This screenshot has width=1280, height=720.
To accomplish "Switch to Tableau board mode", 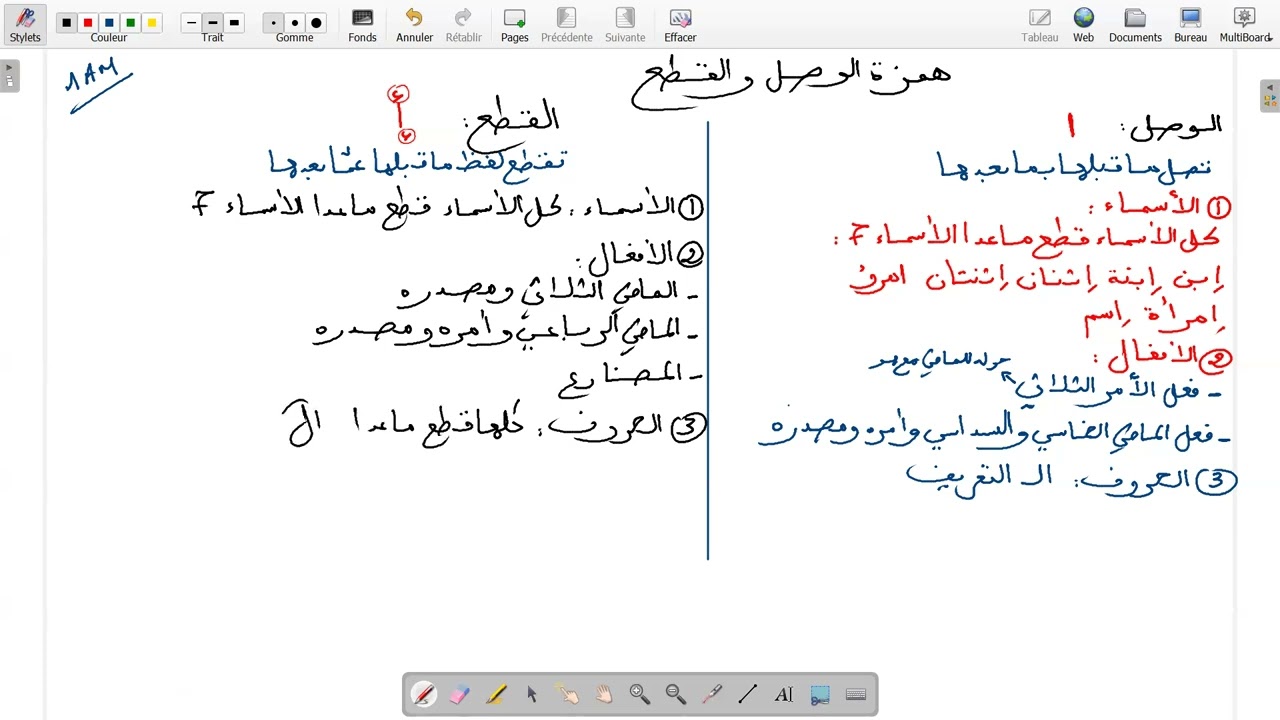I will pyautogui.click(x=1040, y=25).
